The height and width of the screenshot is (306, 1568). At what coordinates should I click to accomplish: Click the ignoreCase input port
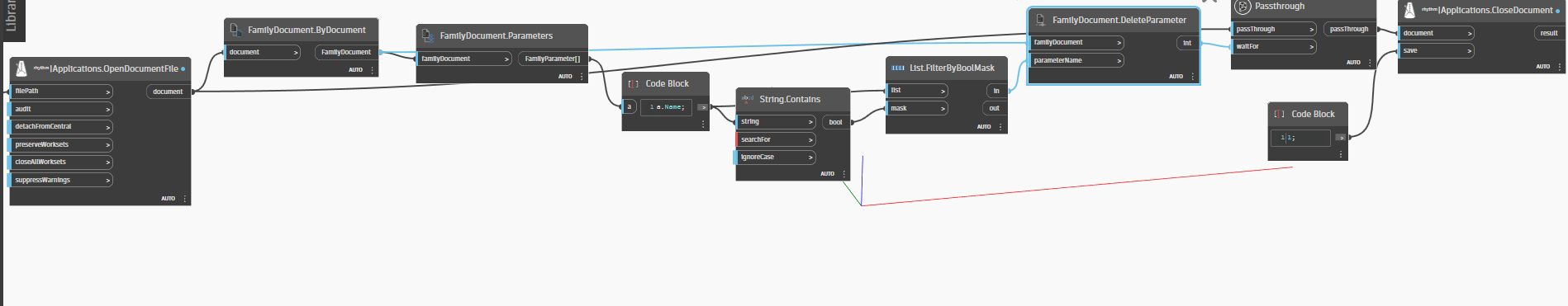click(776, 157)
